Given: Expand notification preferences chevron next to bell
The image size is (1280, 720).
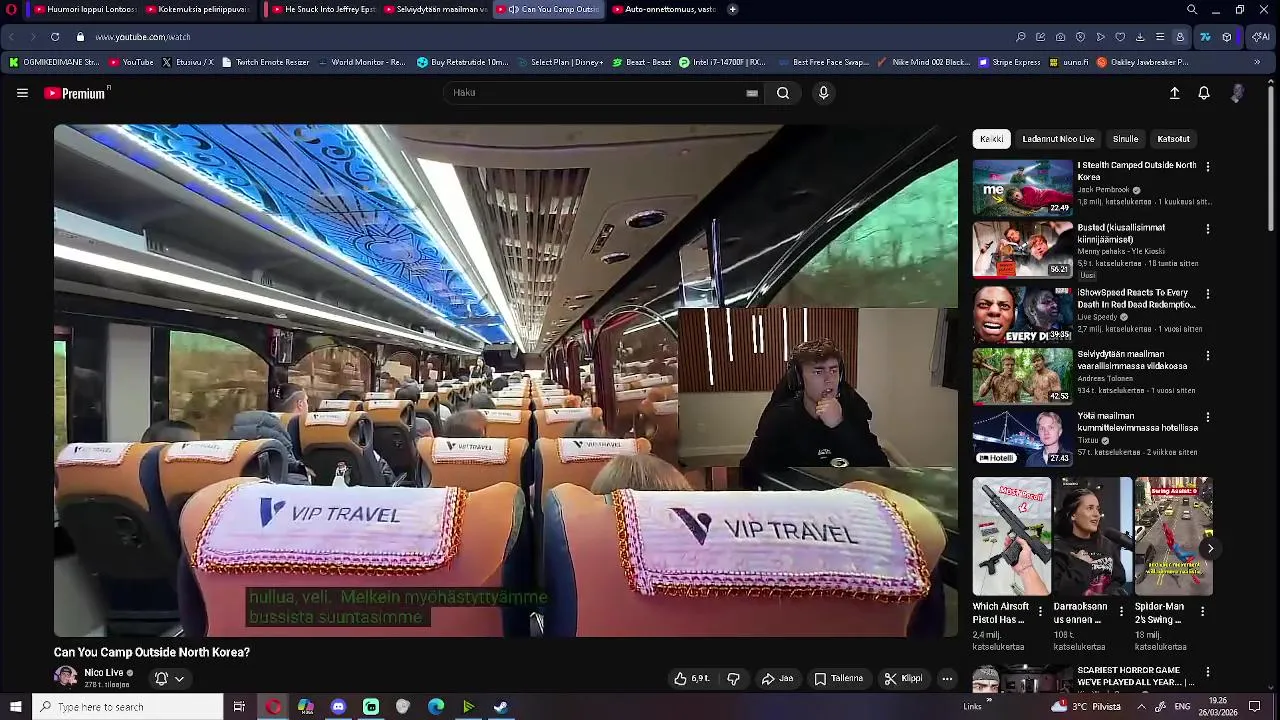Looking at the screenshot, I should click(179, 679).
